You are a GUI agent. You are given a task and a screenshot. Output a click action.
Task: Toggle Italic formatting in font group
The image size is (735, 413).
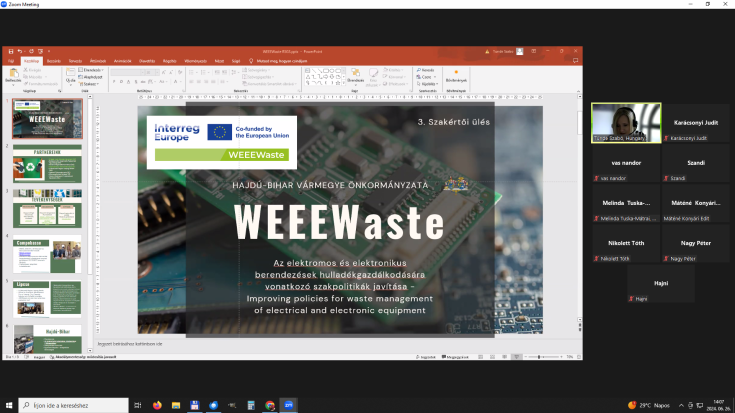121,82
